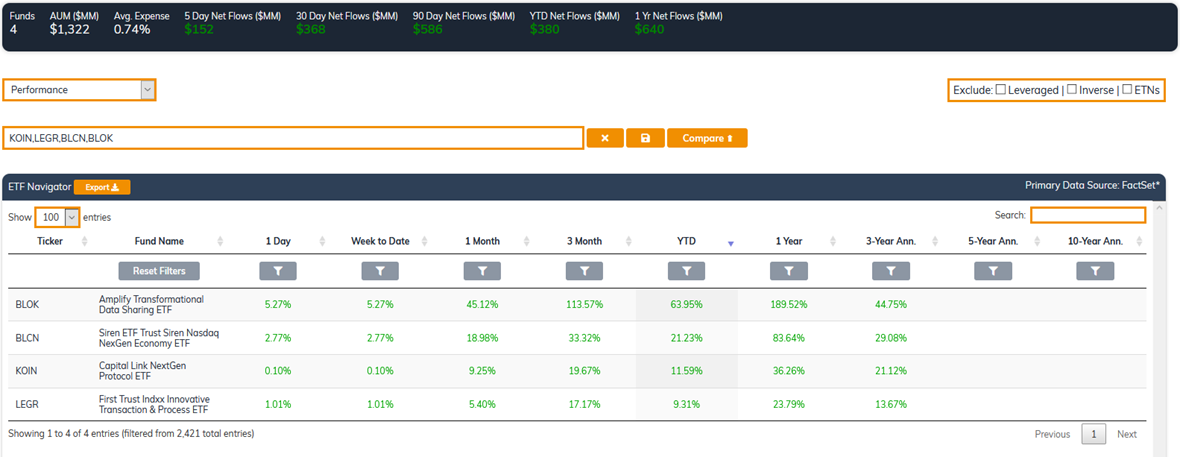Viewport: 1180px width, 457px height.
Task: Select the KOIN ticker cell
Action: click(26, 371)
